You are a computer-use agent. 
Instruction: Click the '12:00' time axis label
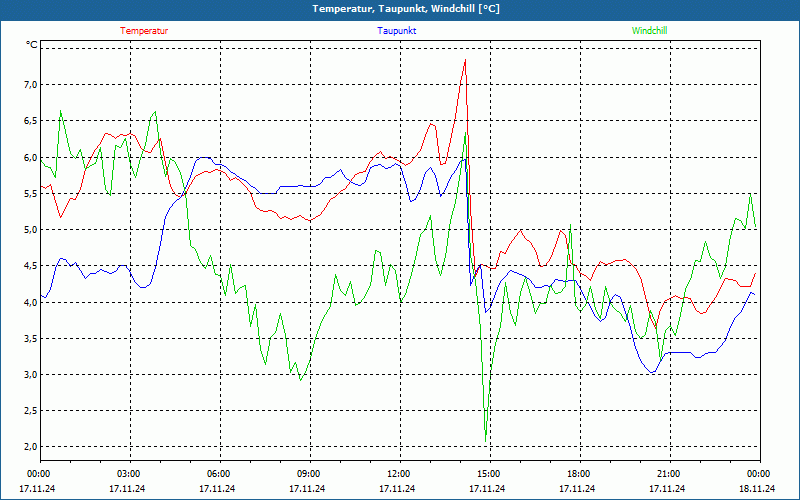[399, 474]
